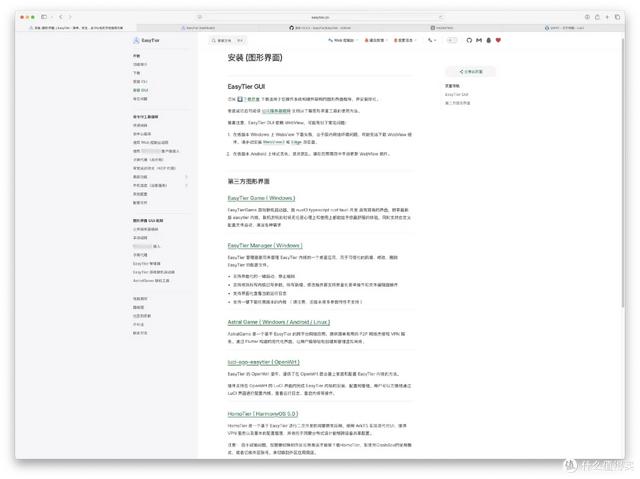The height and width of the screenshot is (479, 640).
Task: Switch to the GitHub EasyTier tab
Action: point(320,28)
